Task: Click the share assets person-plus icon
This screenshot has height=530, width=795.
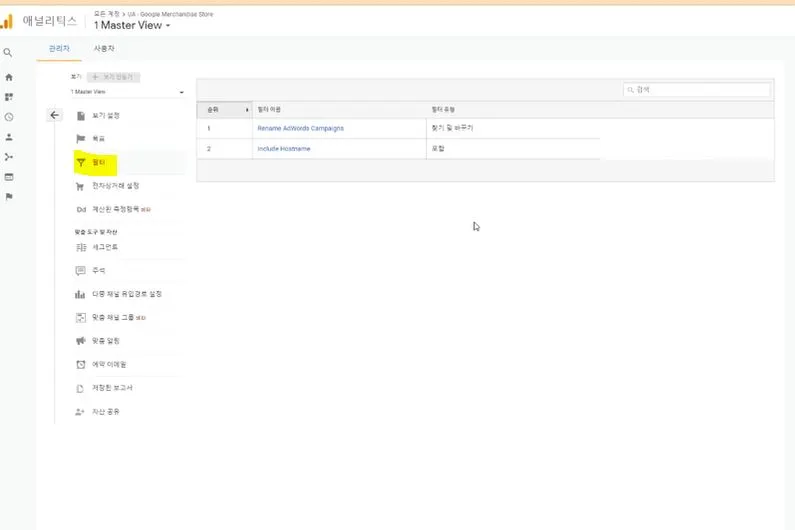Action: click(x=80, y=412)
